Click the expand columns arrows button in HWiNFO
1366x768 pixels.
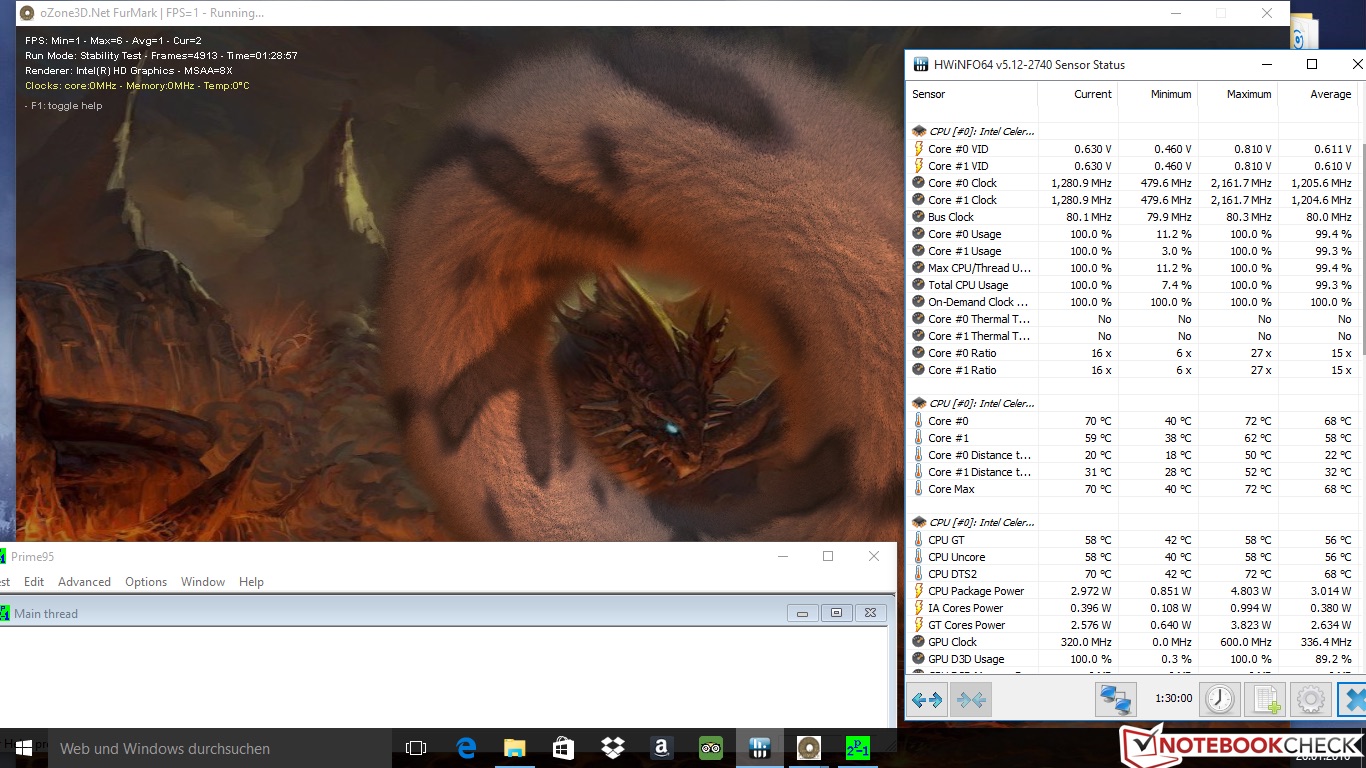[927, 699]
